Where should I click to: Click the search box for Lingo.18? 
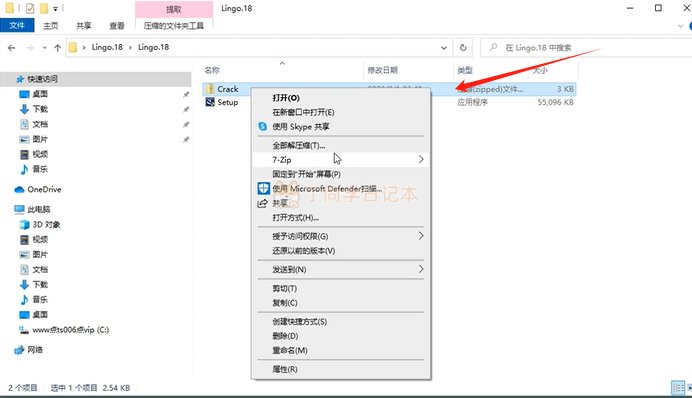tap(587, 48)
